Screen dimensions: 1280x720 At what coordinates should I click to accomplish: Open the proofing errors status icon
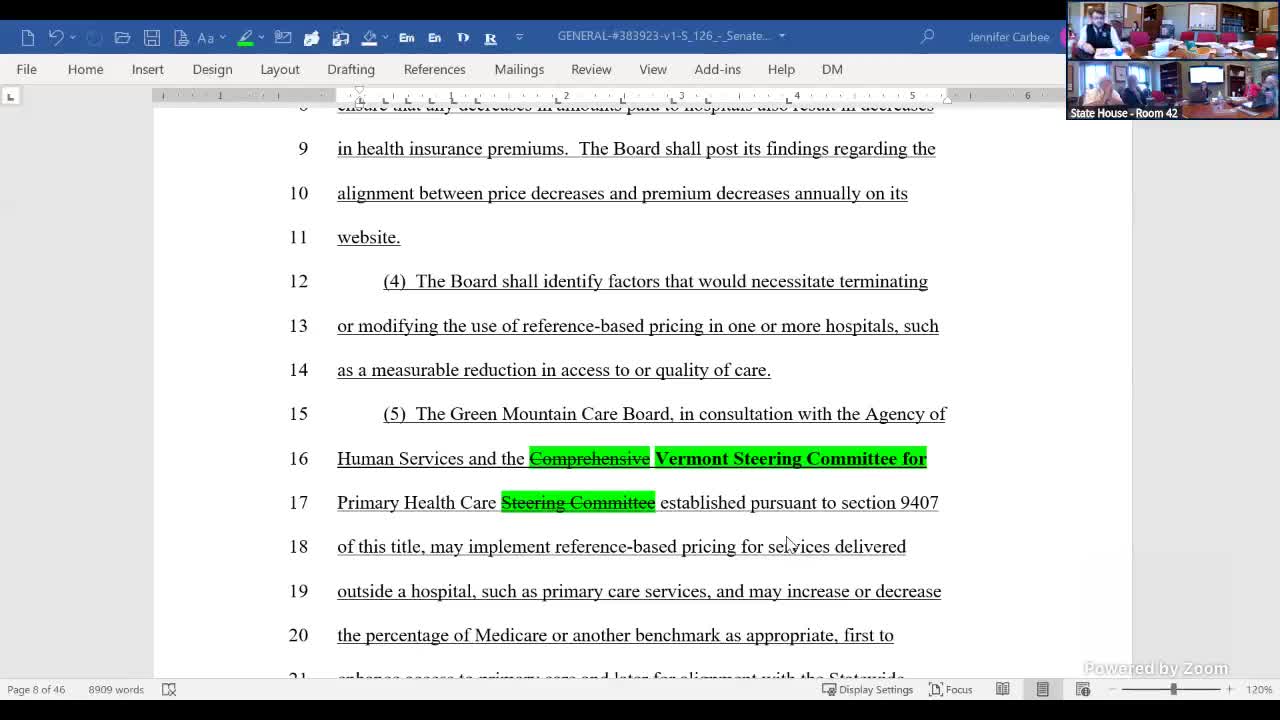169,689
